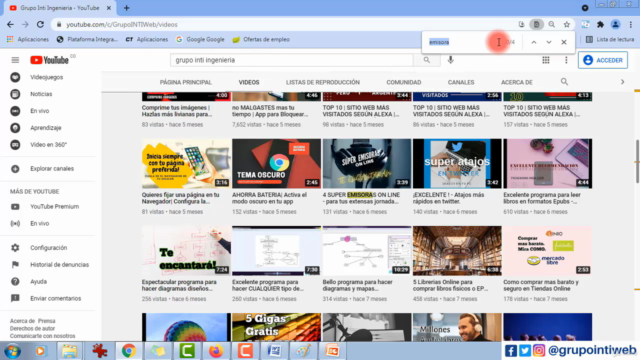The image size is (640, 360).
Task: Open Lista de lectura reading list
Action: click(610, 39)
